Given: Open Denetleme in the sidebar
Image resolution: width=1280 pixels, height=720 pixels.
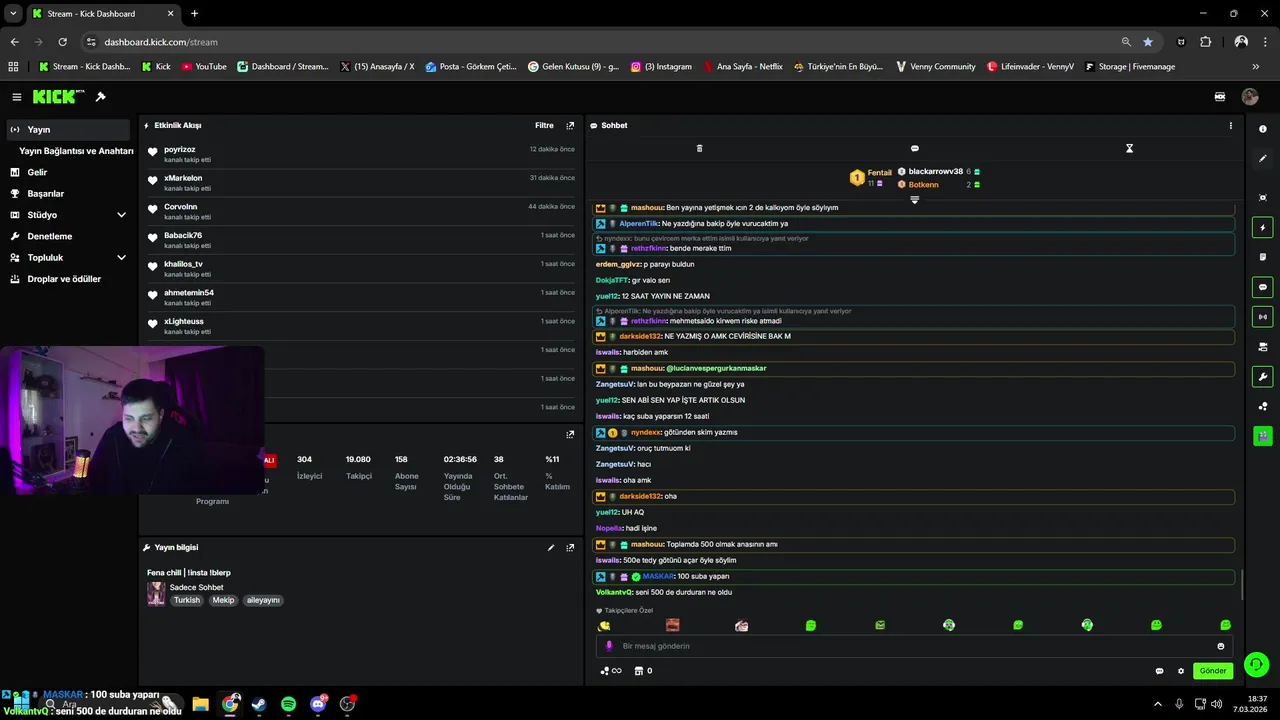Looking at the screenshot, I should [x=68, y=236].
